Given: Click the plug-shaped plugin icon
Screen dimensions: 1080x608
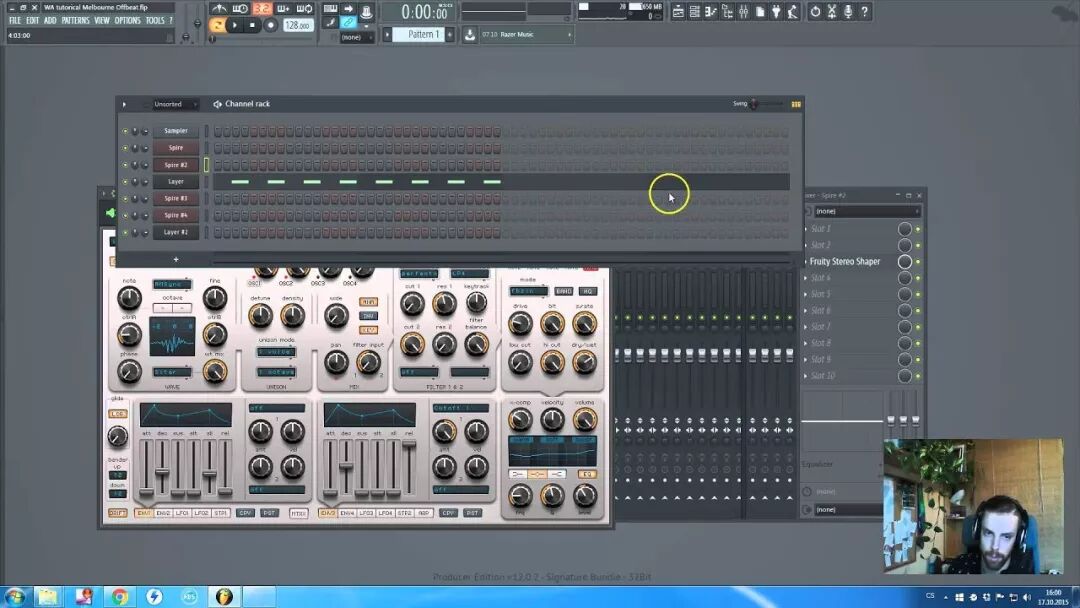Looking at the screenshot, I should (776, 12).
